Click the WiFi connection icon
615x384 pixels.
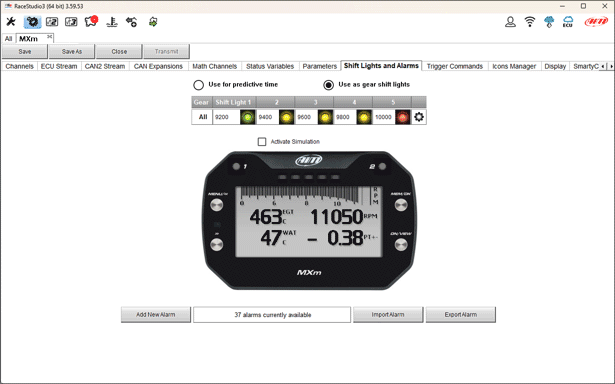[529, 22]
